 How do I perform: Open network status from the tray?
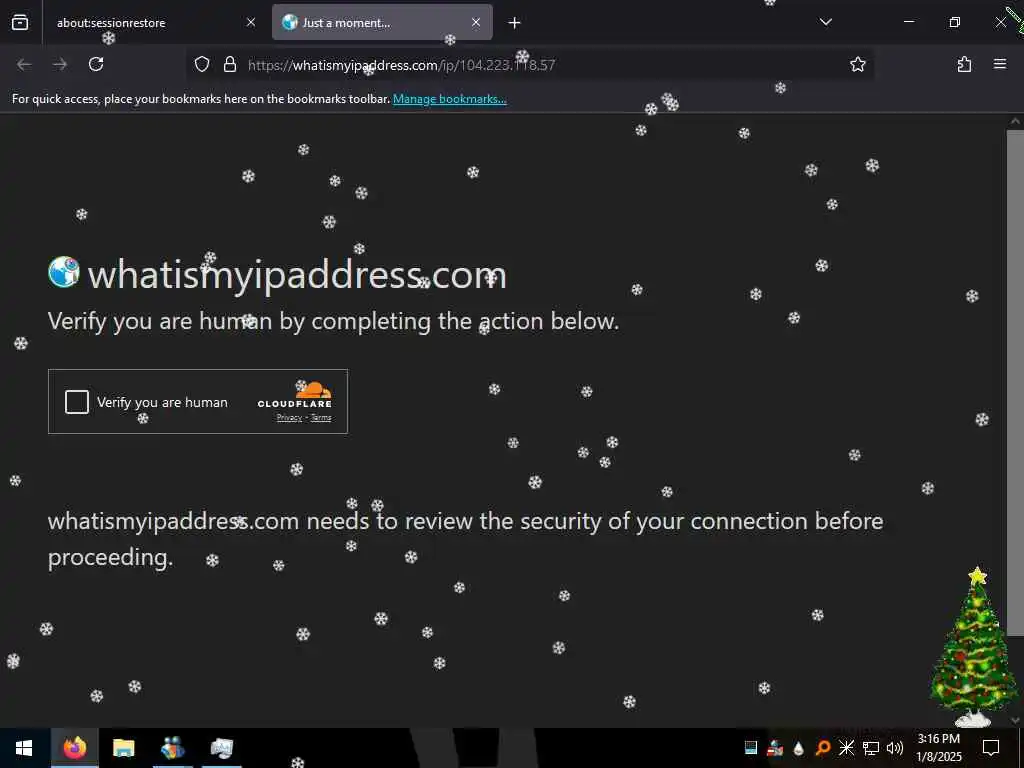[871, 748]
